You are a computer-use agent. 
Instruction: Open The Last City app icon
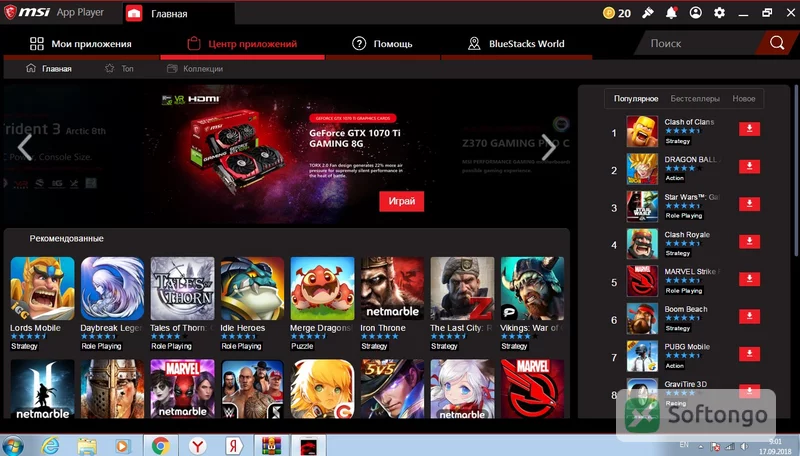pyautogui.click(x=462, y=288)
